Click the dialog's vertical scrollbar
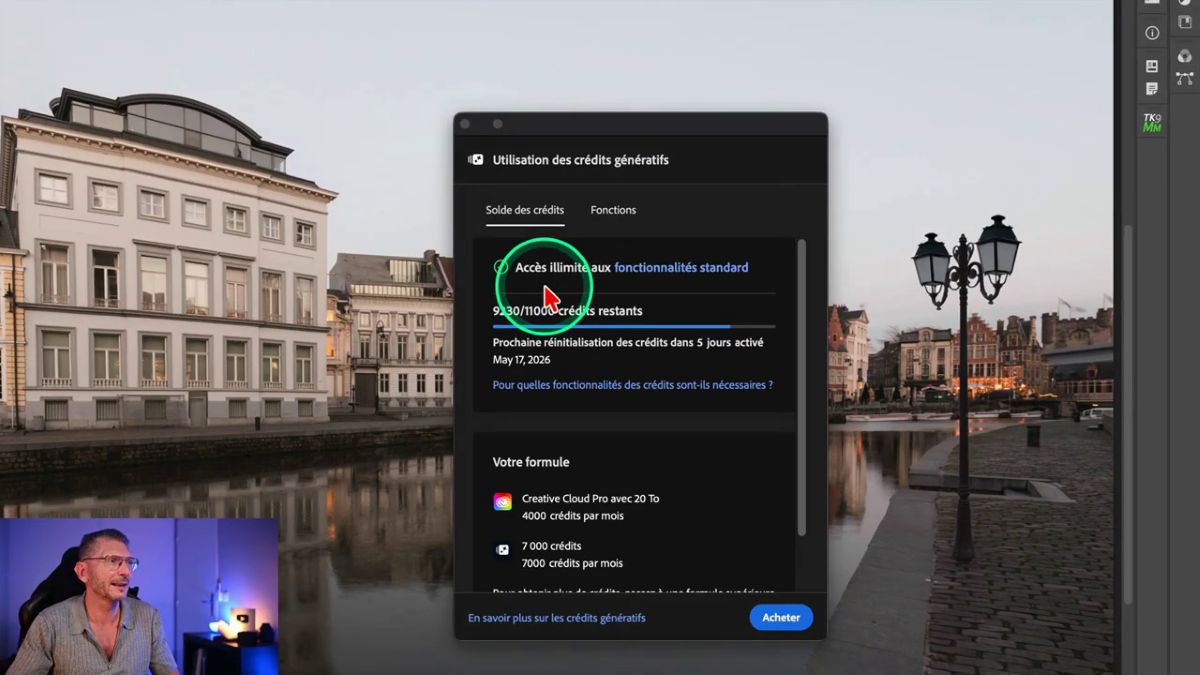 (801, 387)
